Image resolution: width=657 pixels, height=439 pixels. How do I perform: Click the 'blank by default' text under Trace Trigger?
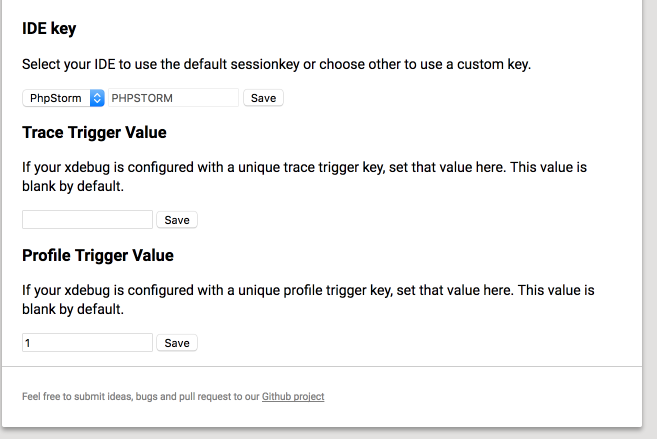(73, 186)
